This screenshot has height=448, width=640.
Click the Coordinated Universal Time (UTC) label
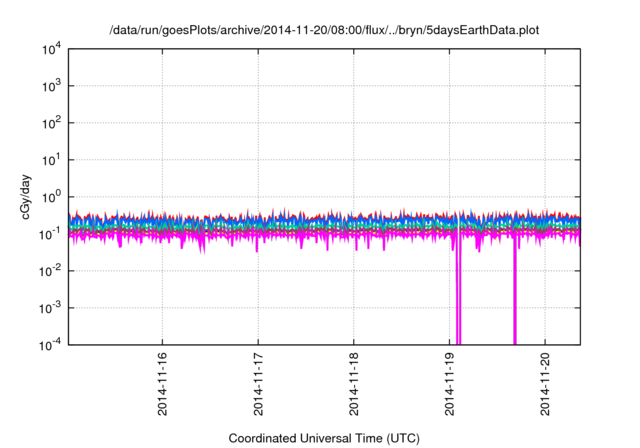[324, 438]
